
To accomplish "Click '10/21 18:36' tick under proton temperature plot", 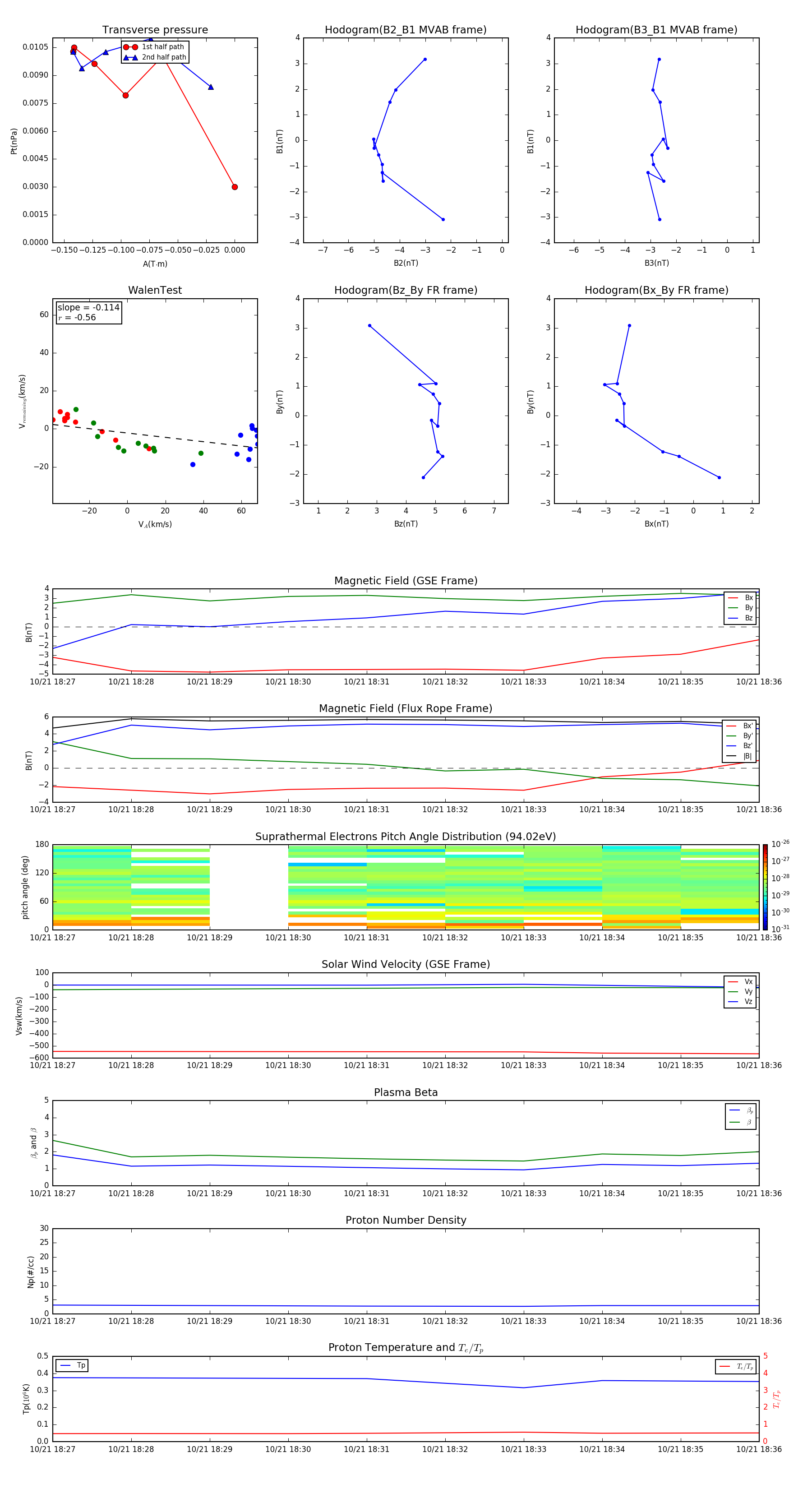I will click(759, 1449).
